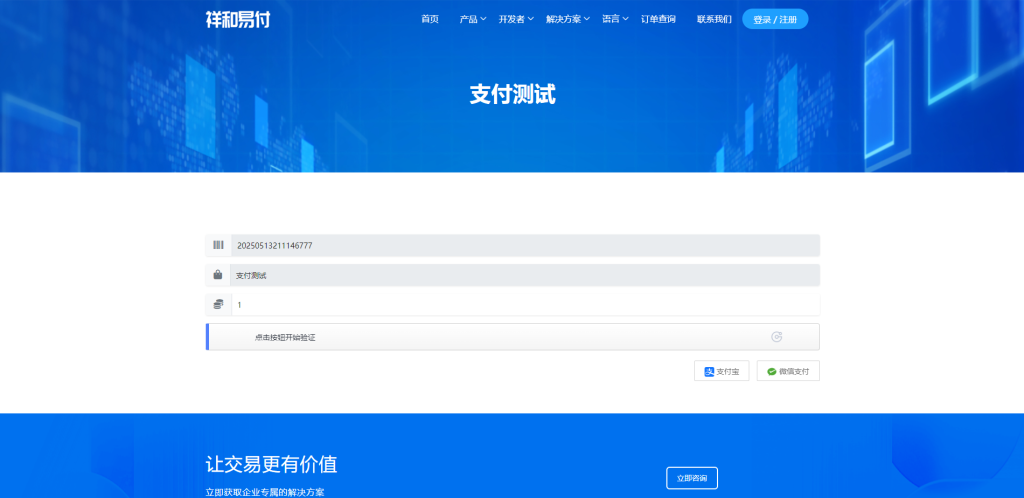Click the barcode icon beside order number

tap(217, 245)
